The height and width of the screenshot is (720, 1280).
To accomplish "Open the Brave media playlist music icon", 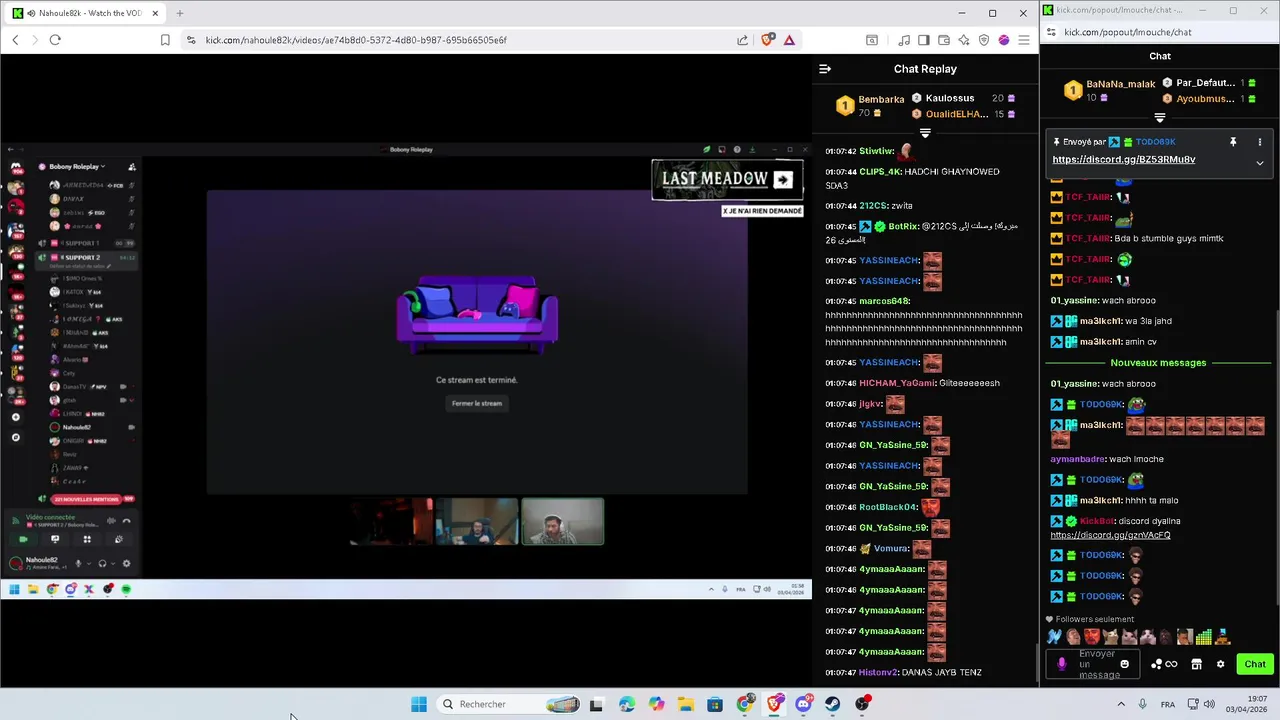I will tap(904, 40).
